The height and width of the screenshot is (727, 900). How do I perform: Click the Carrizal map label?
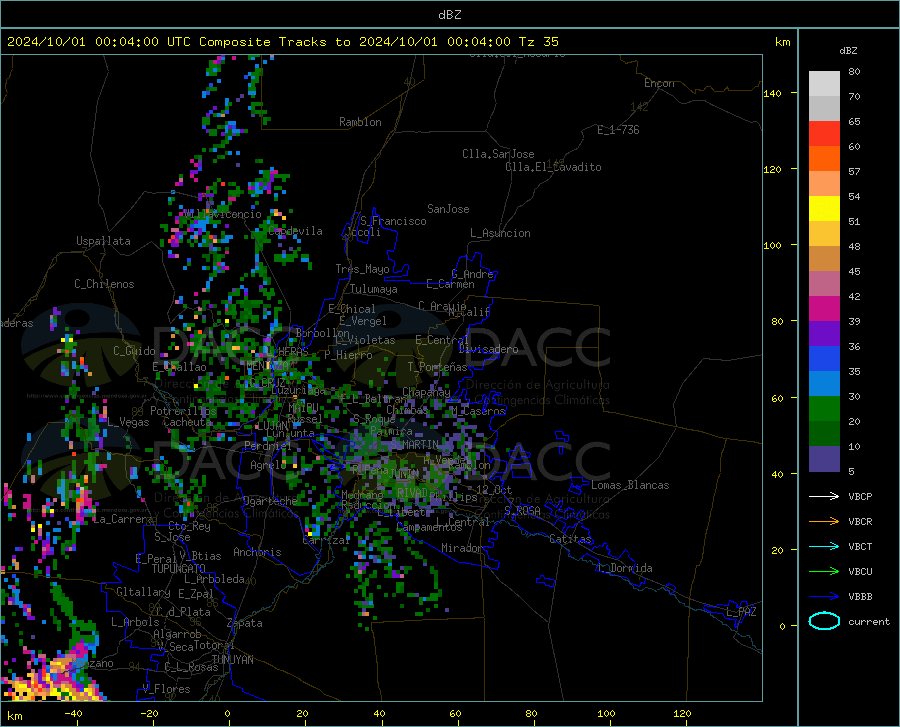tap(326, 540)
